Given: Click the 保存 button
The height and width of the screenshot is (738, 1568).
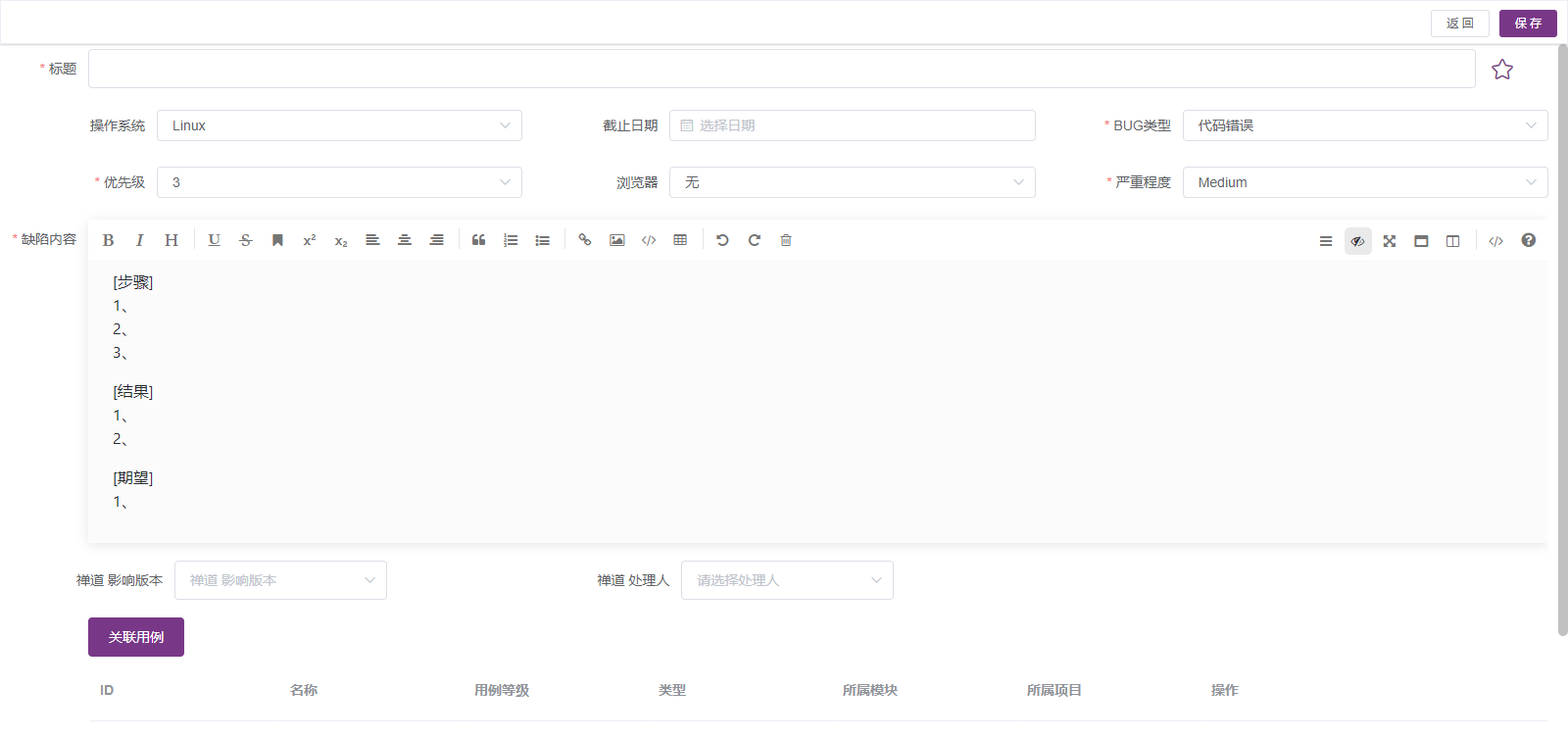Looking at the screenshot, I should pyautogui.click(x=1528, y=24).
